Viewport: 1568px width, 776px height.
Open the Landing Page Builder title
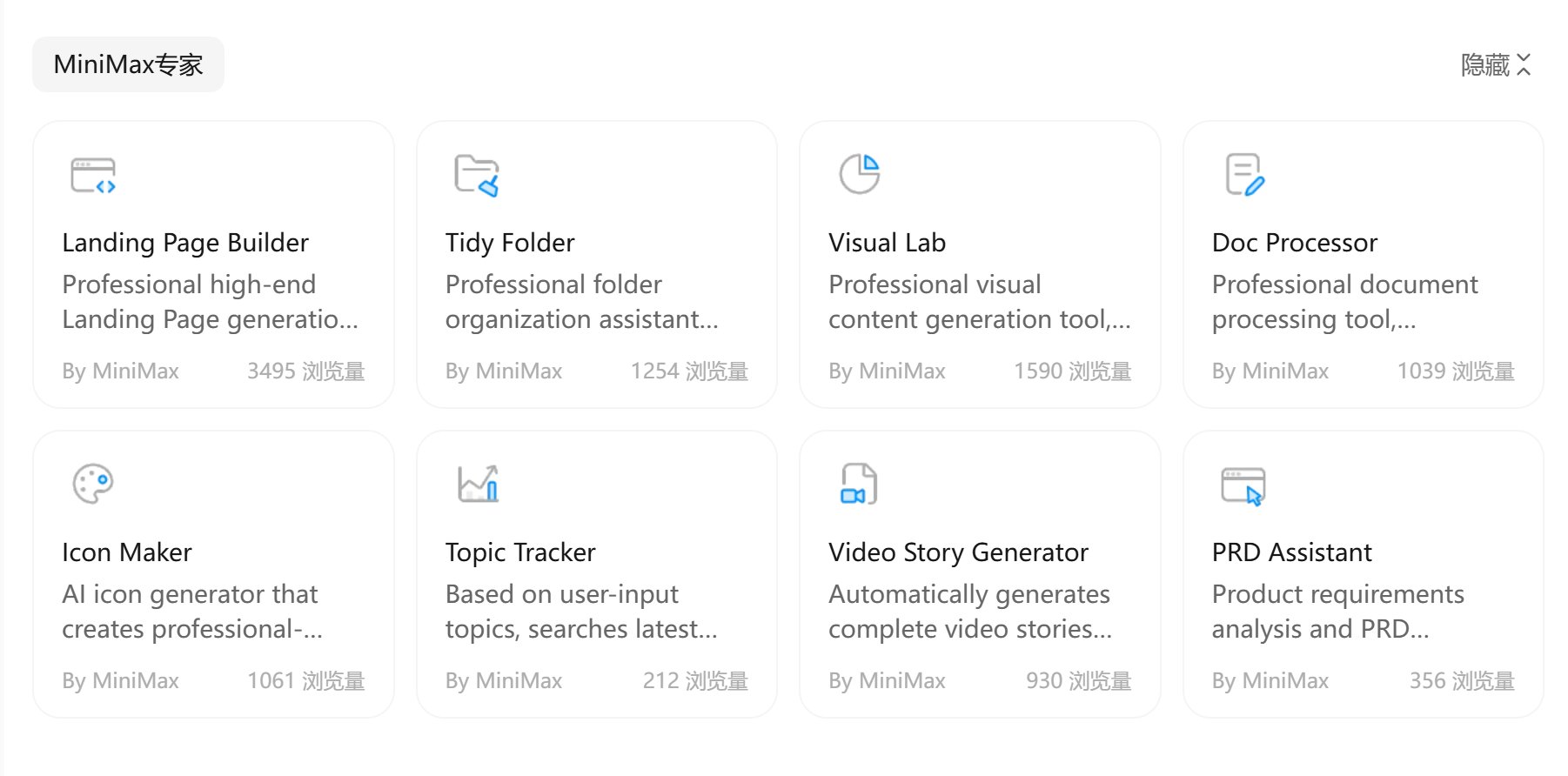pos(185,243)
